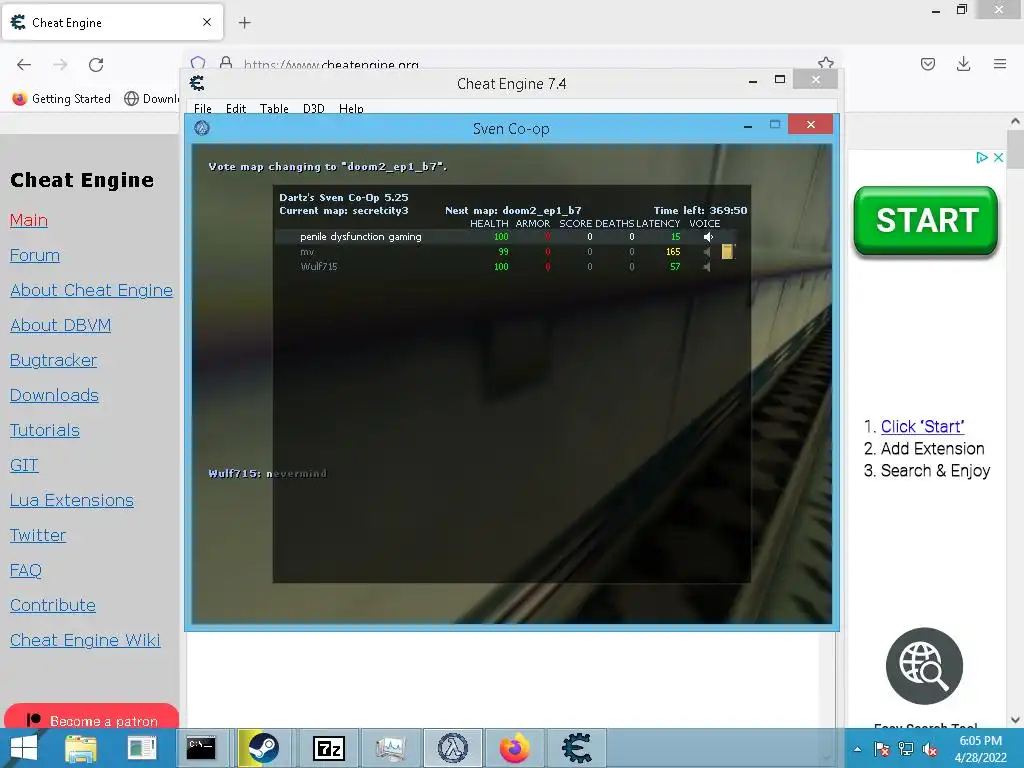Click the Cheat Engine window title icon
The width and height of the screenshot is (1024, 768).
point(197,83)
